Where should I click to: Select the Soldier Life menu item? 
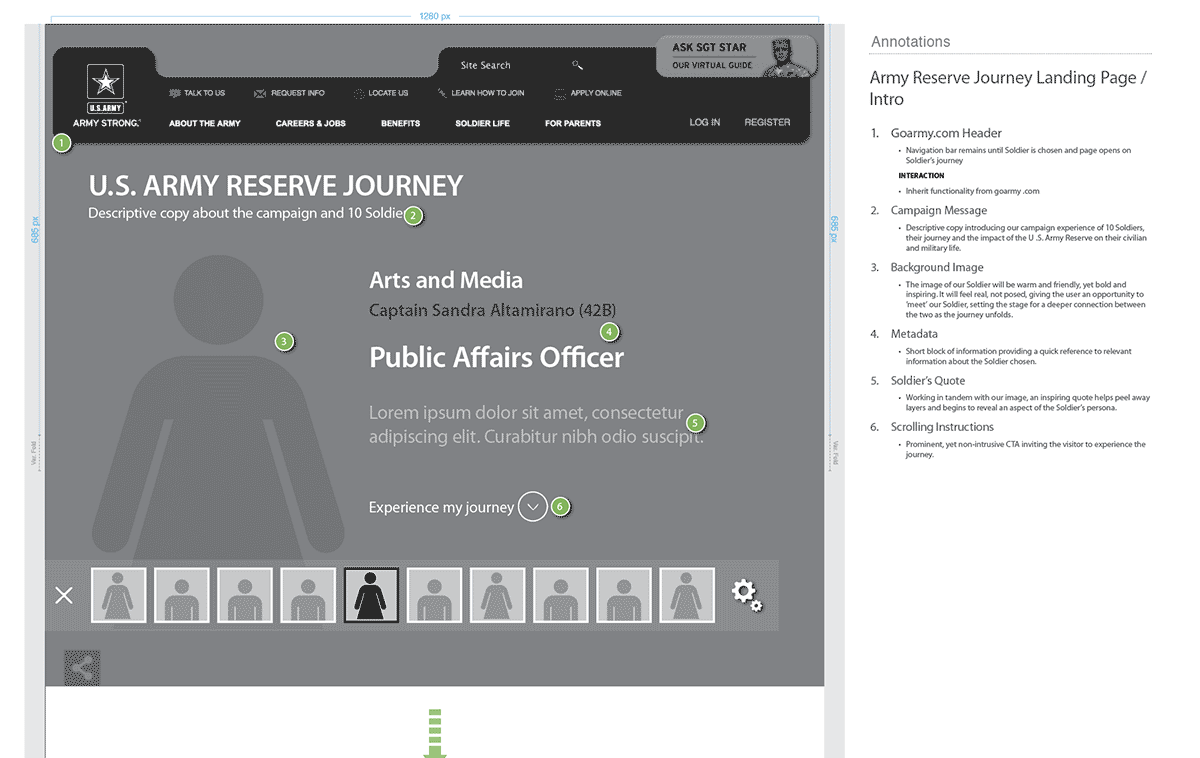(482, 123)
